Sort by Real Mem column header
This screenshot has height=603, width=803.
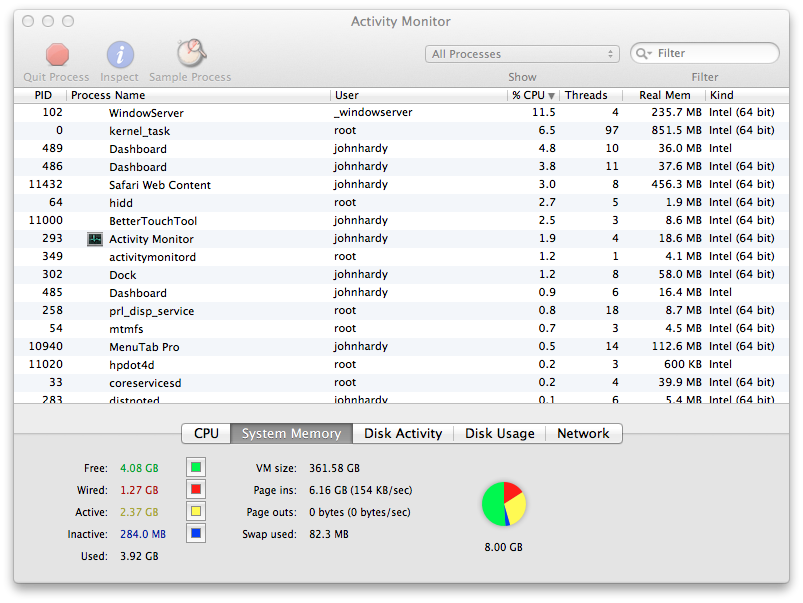664,95
